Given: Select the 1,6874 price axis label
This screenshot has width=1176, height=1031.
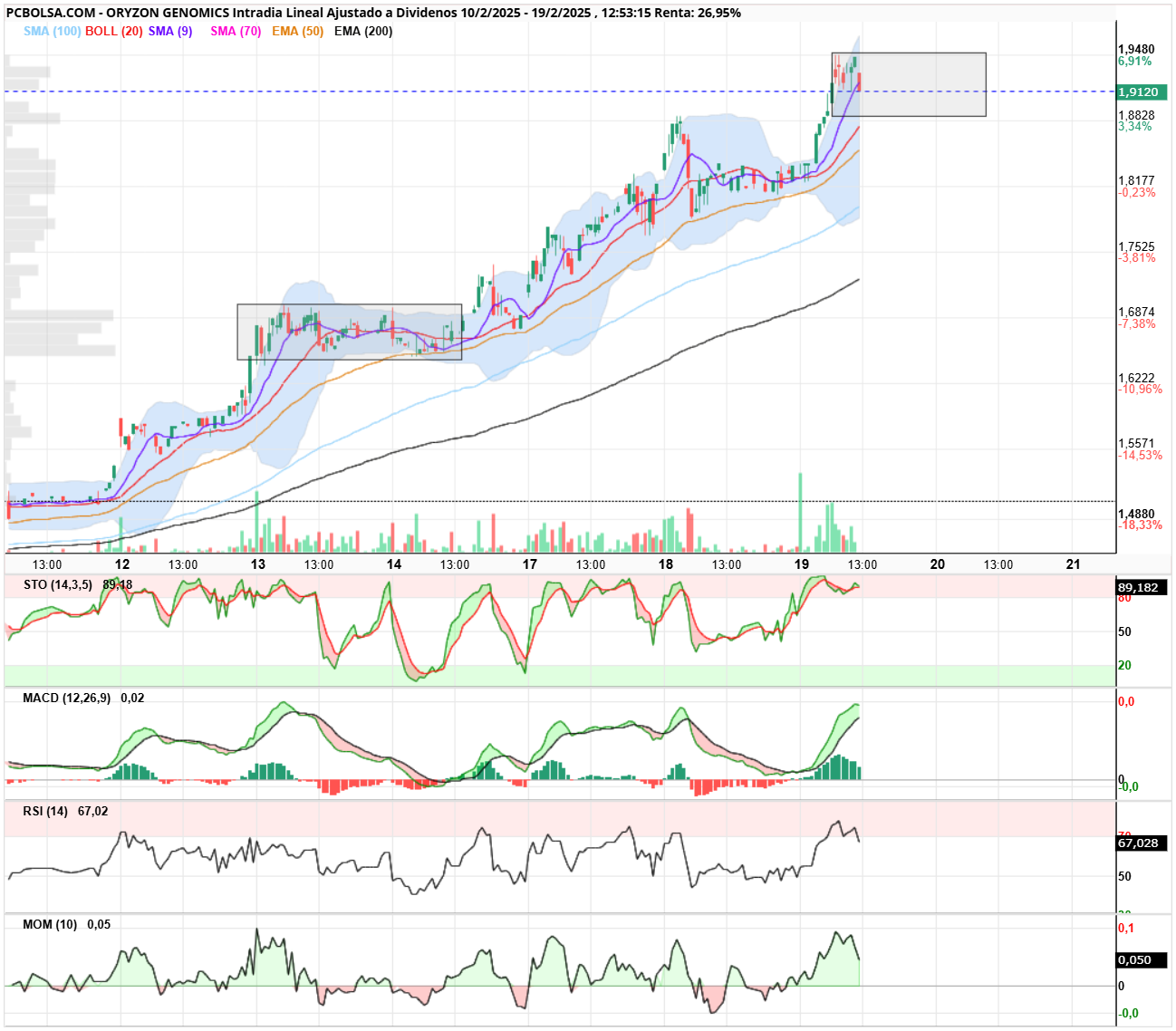Looking at the screenshot, I should pos(1136,312).
